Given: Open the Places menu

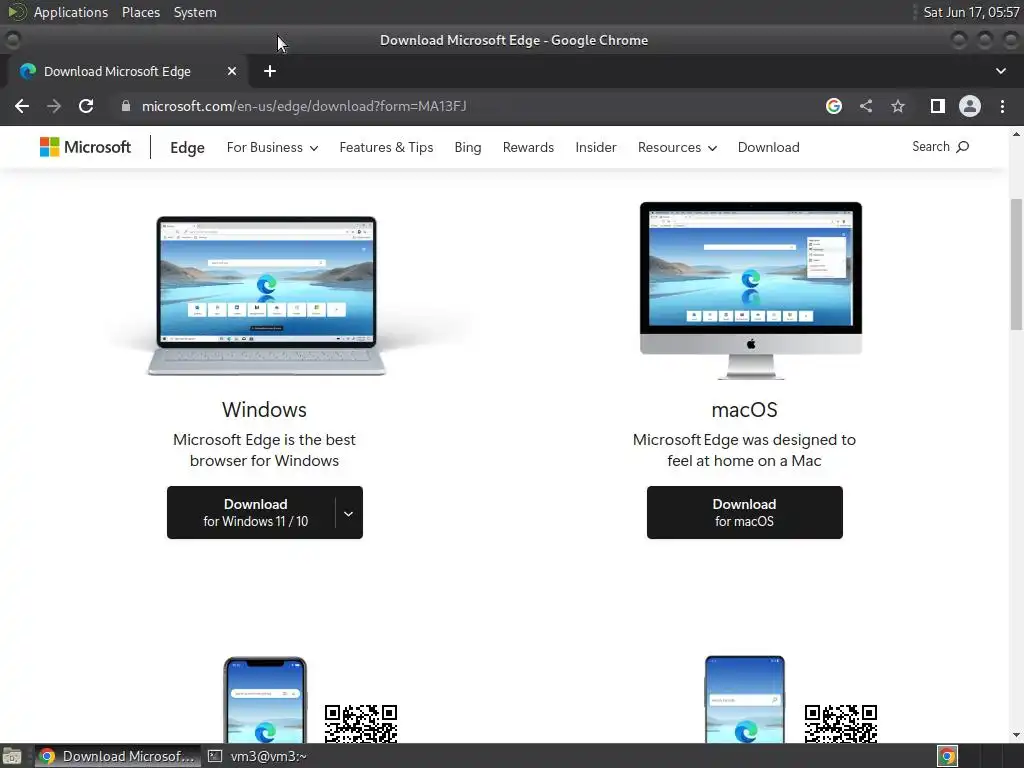Looking at the screenshot, I should tap(140, 12).
